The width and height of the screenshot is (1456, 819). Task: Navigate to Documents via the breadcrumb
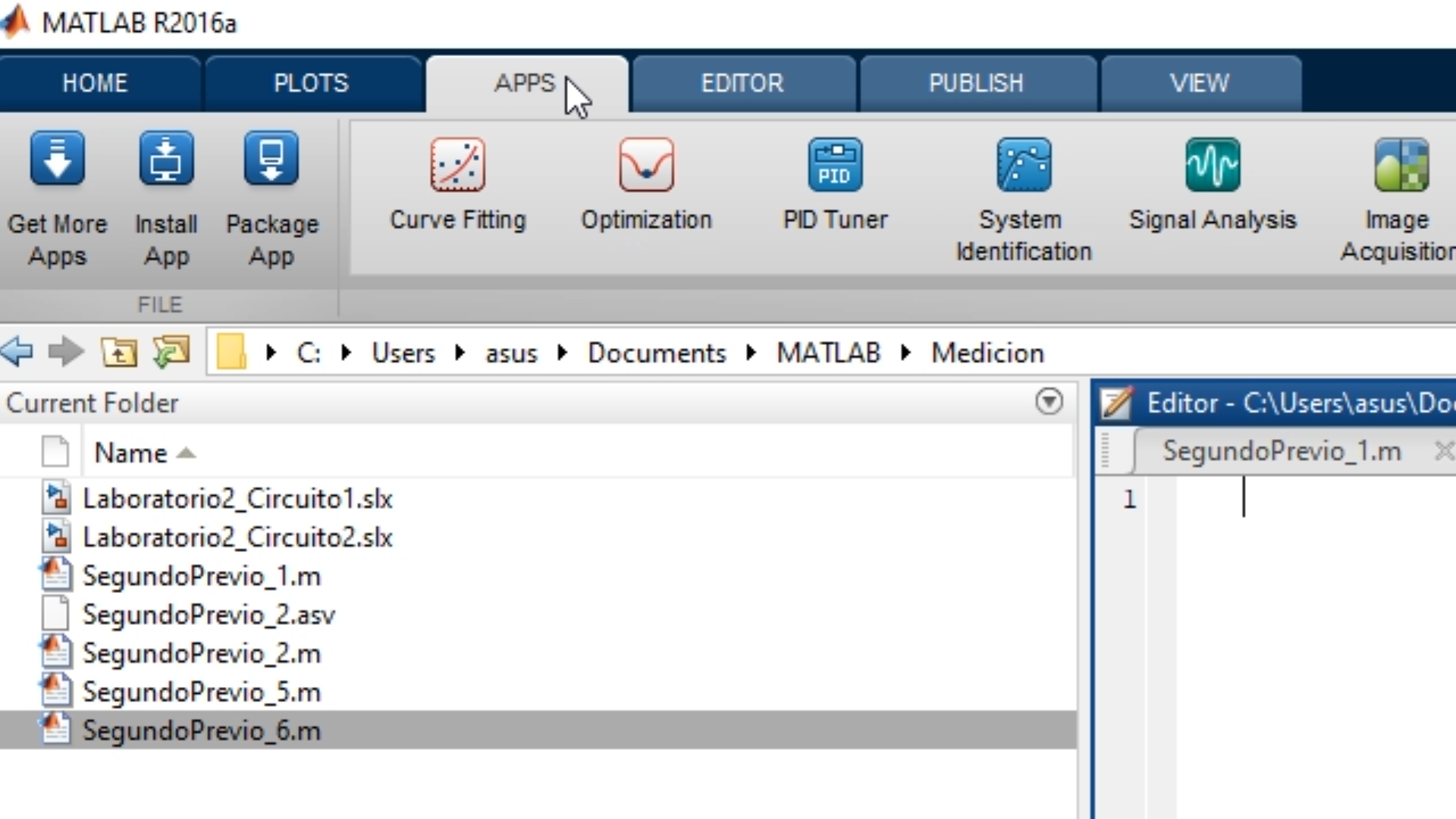(657, 352)
